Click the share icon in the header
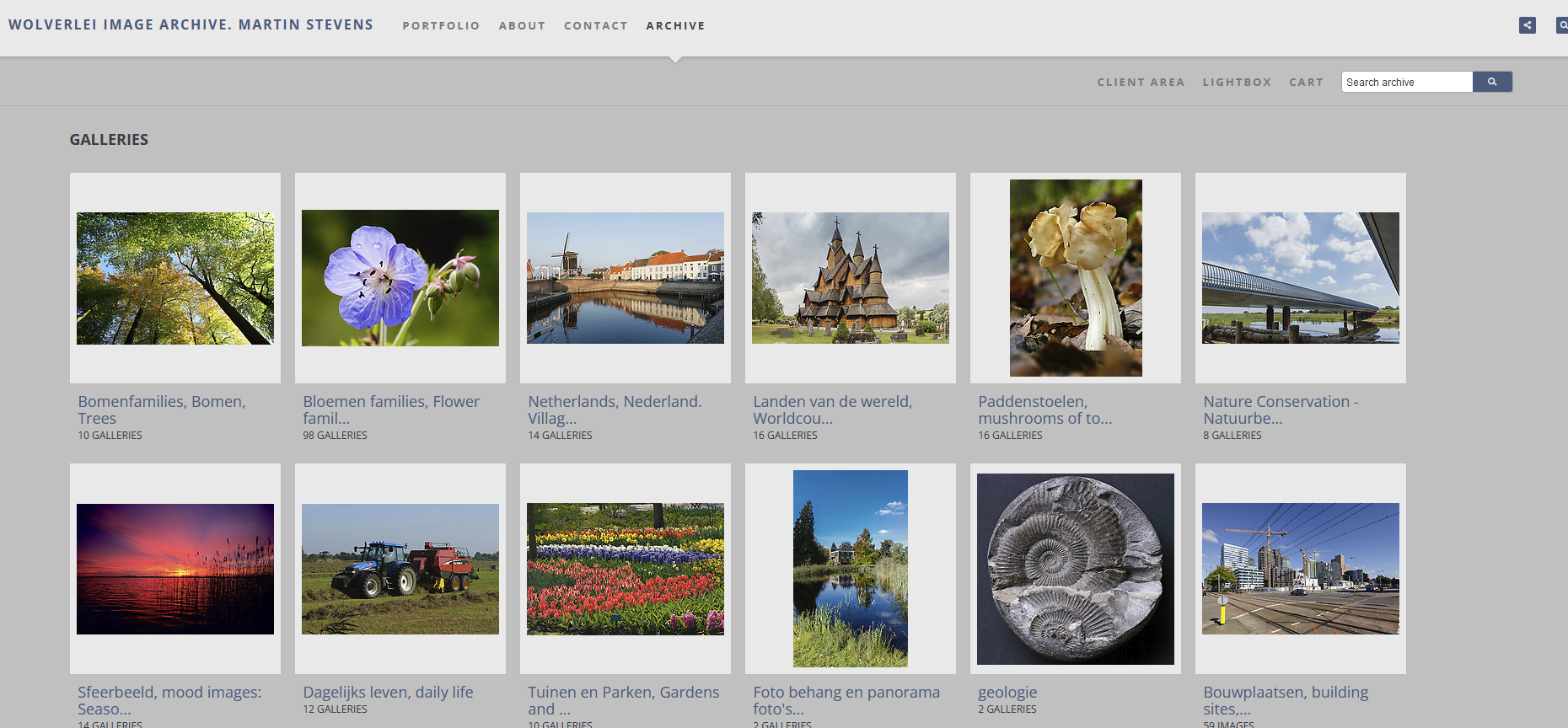The image size is (1568, 728). pyautogui.click(x=1527, y=25)
